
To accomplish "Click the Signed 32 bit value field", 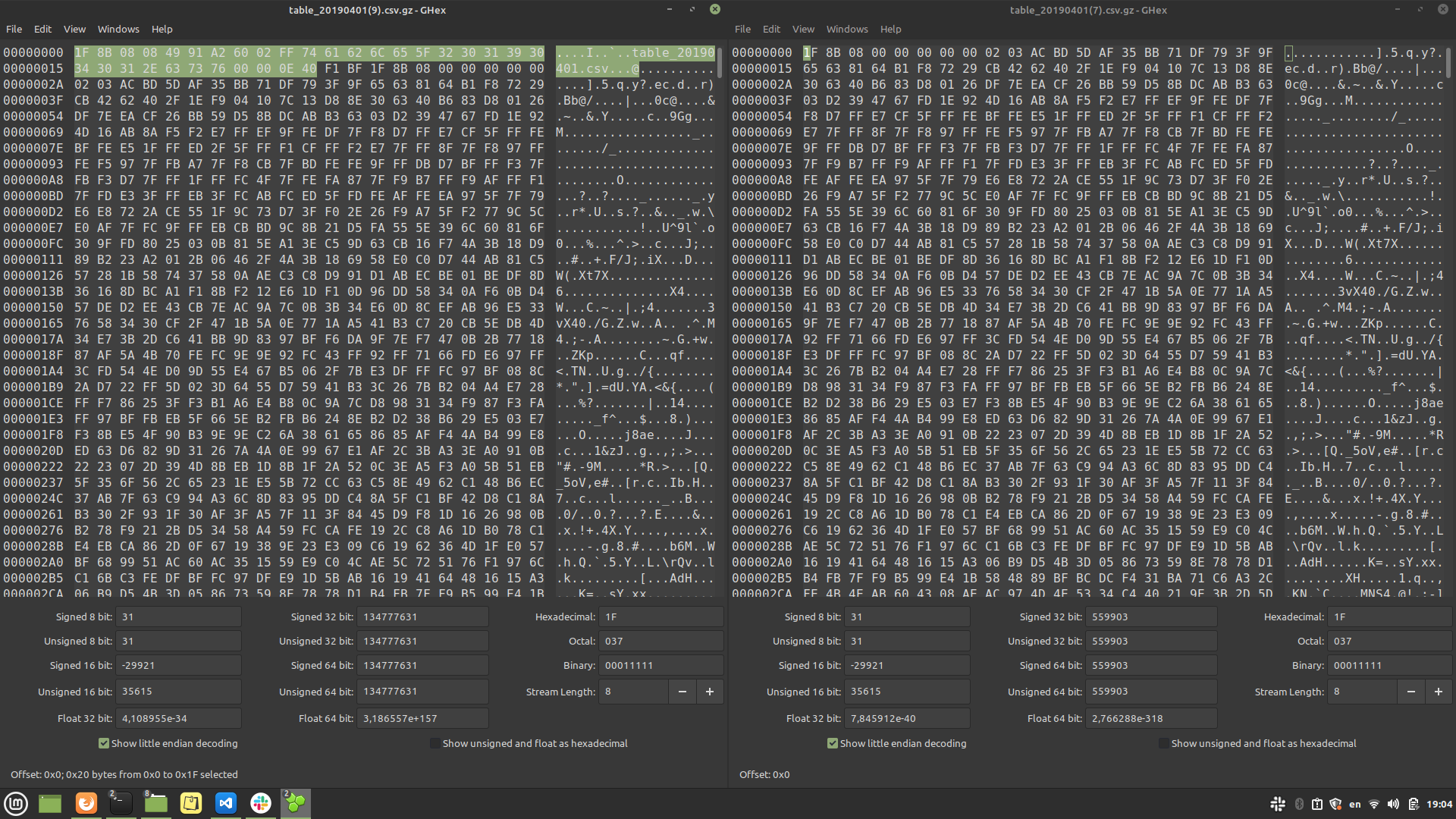I will click(422, 617).
